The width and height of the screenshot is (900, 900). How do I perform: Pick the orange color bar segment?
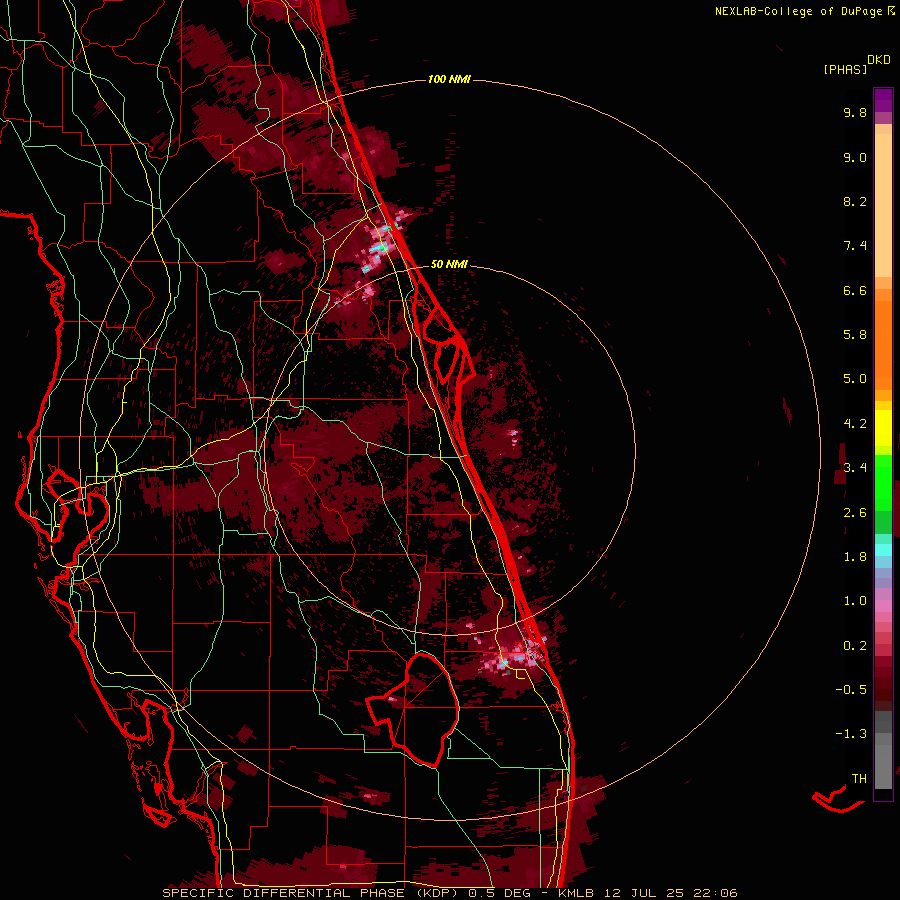[883, 344]
